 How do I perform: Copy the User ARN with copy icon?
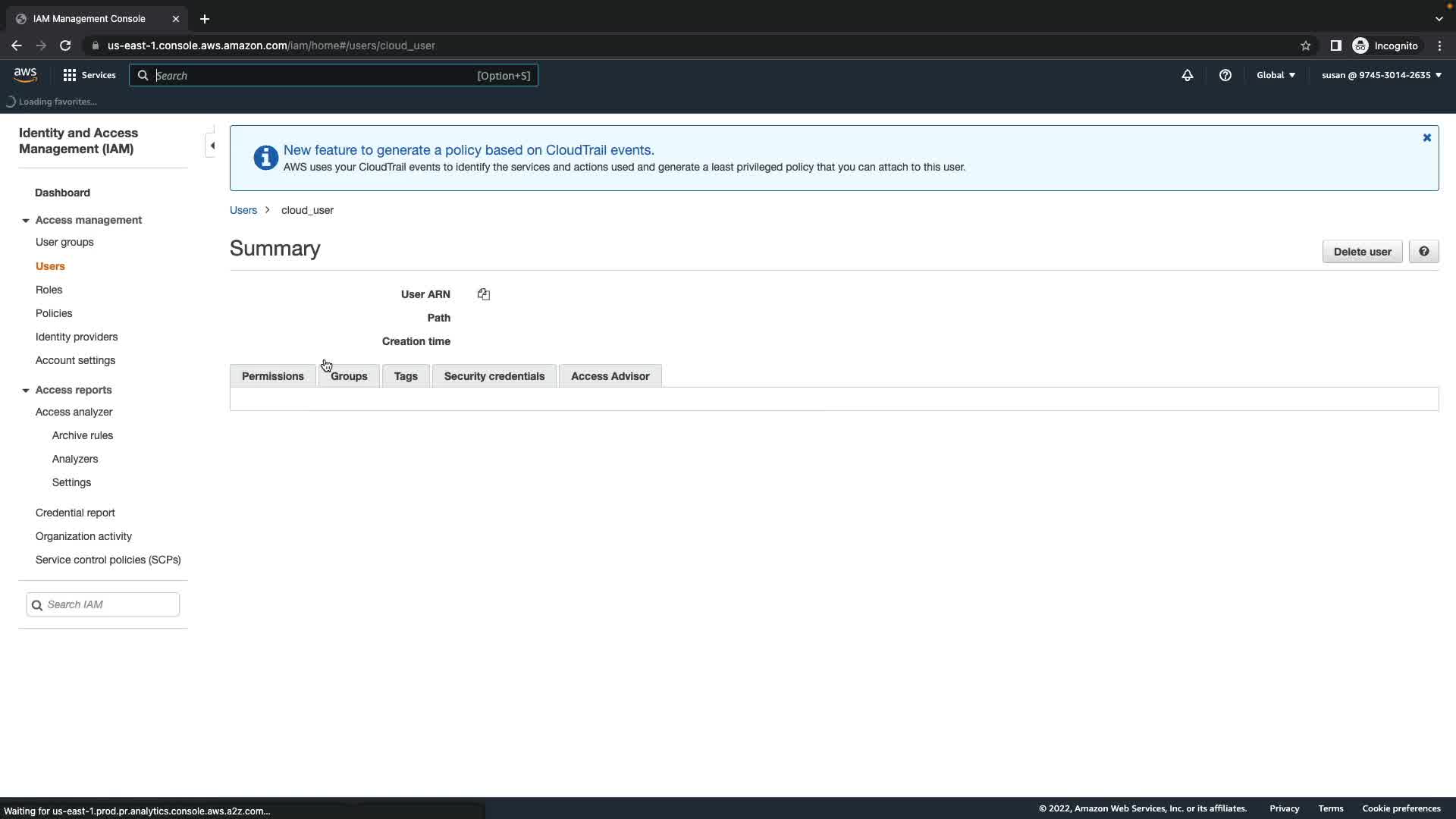click(x=484, y=294)
